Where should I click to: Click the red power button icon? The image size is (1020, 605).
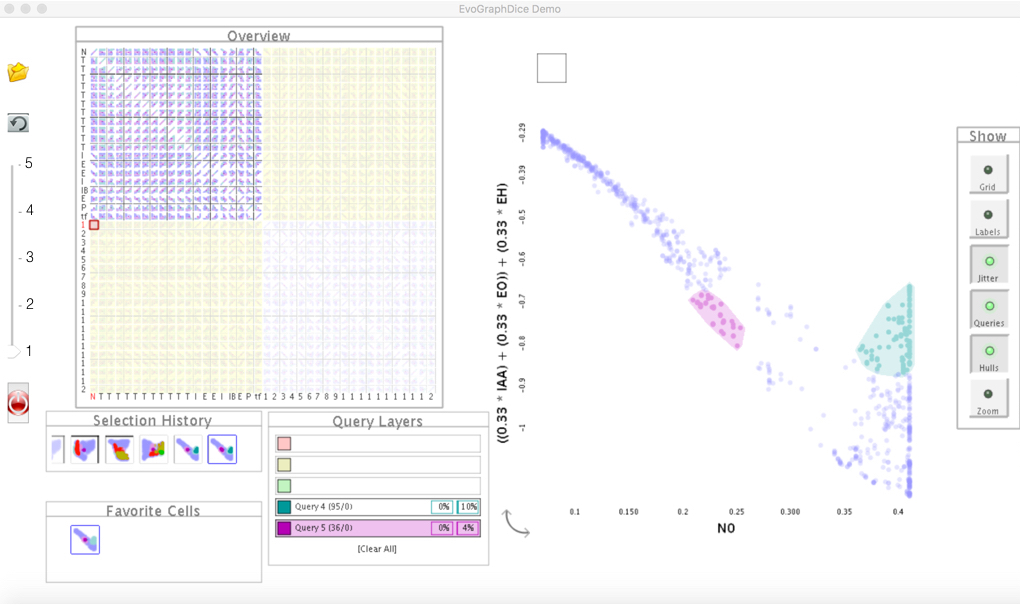(x=18, y=403)
